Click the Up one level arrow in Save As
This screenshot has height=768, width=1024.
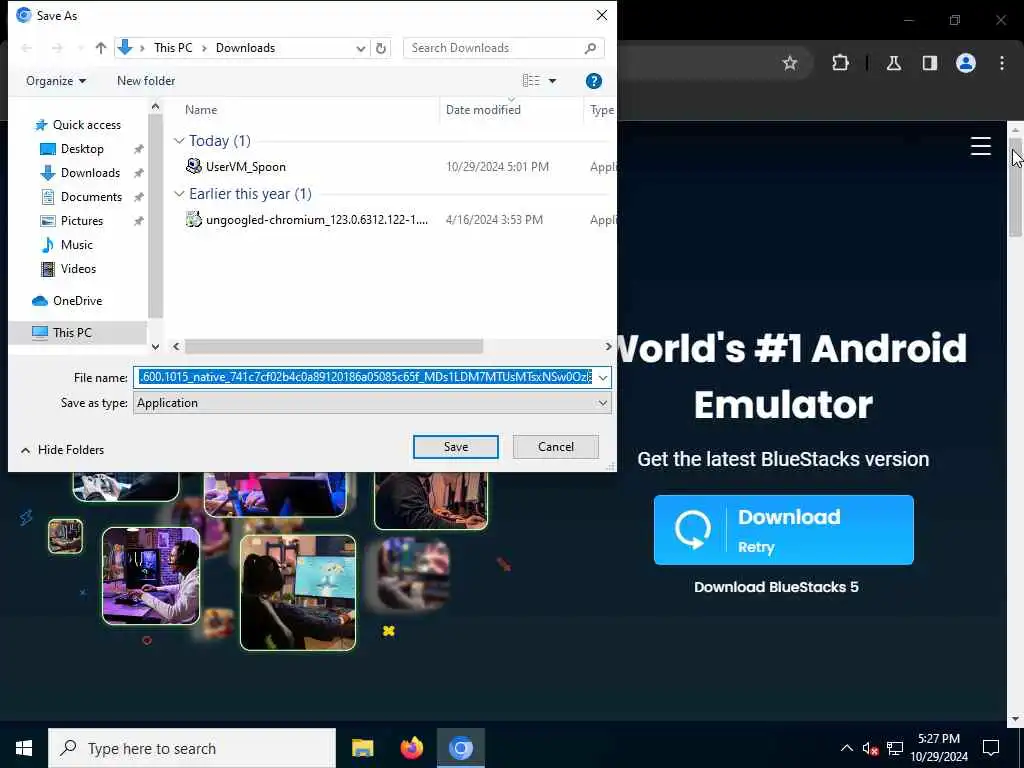pos(101,48)
